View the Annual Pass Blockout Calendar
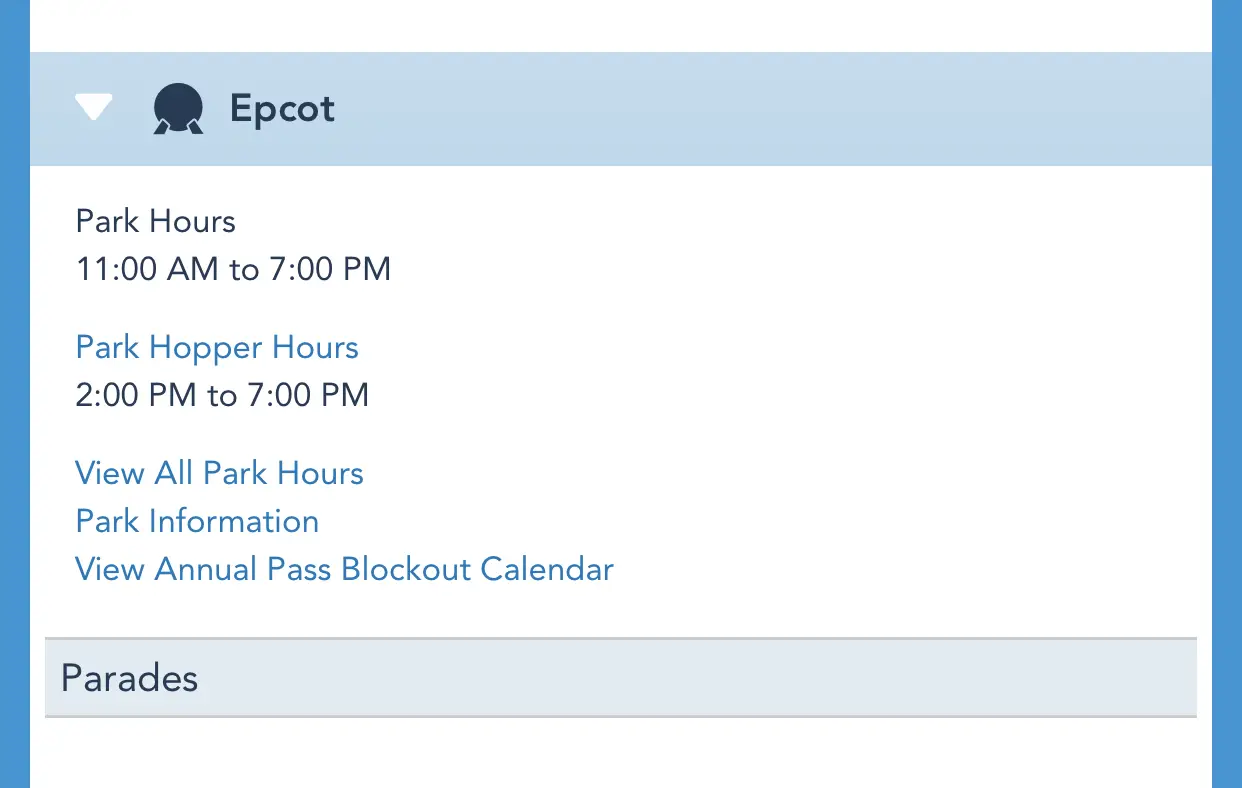Screen dimensions: 1242x788 [x=344, y=569]
